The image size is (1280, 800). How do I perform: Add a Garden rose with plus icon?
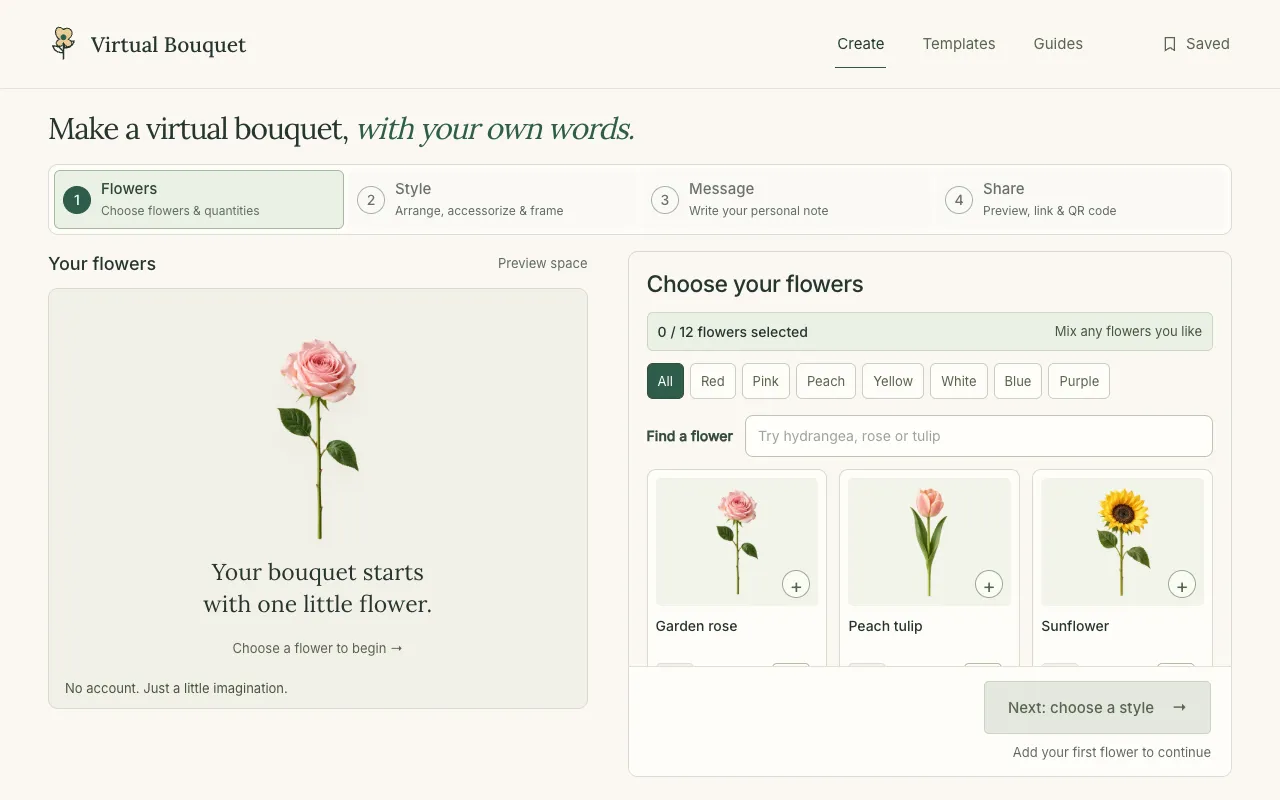pos(796,585)
